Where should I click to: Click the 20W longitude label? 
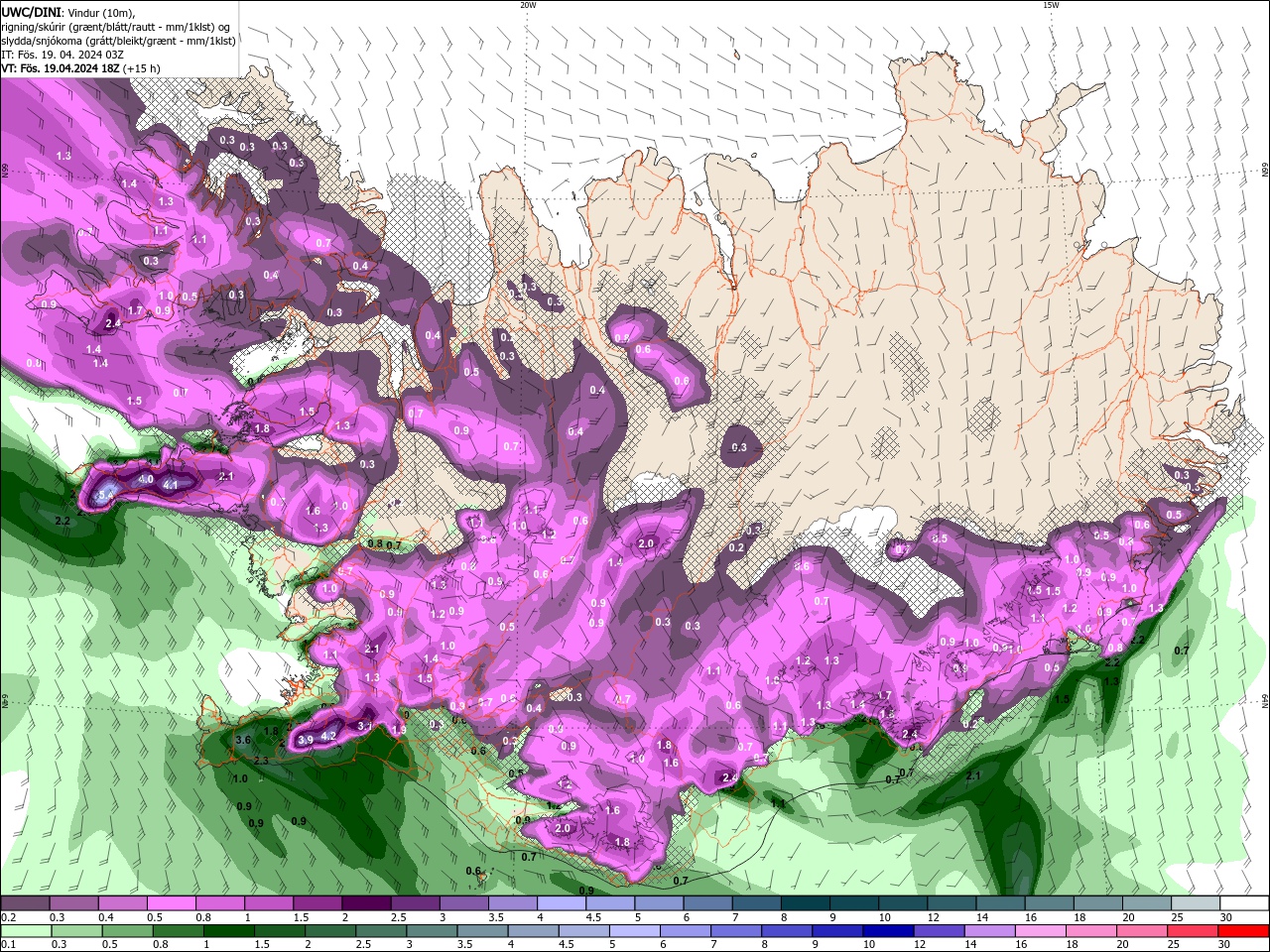point(528,5)
